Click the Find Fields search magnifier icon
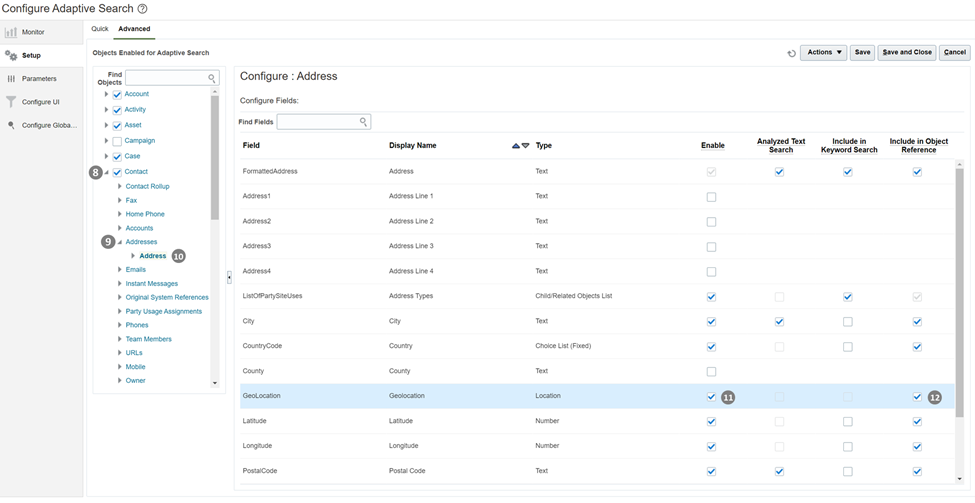Screen dimensions: 975x503 [x=364, y=122]
